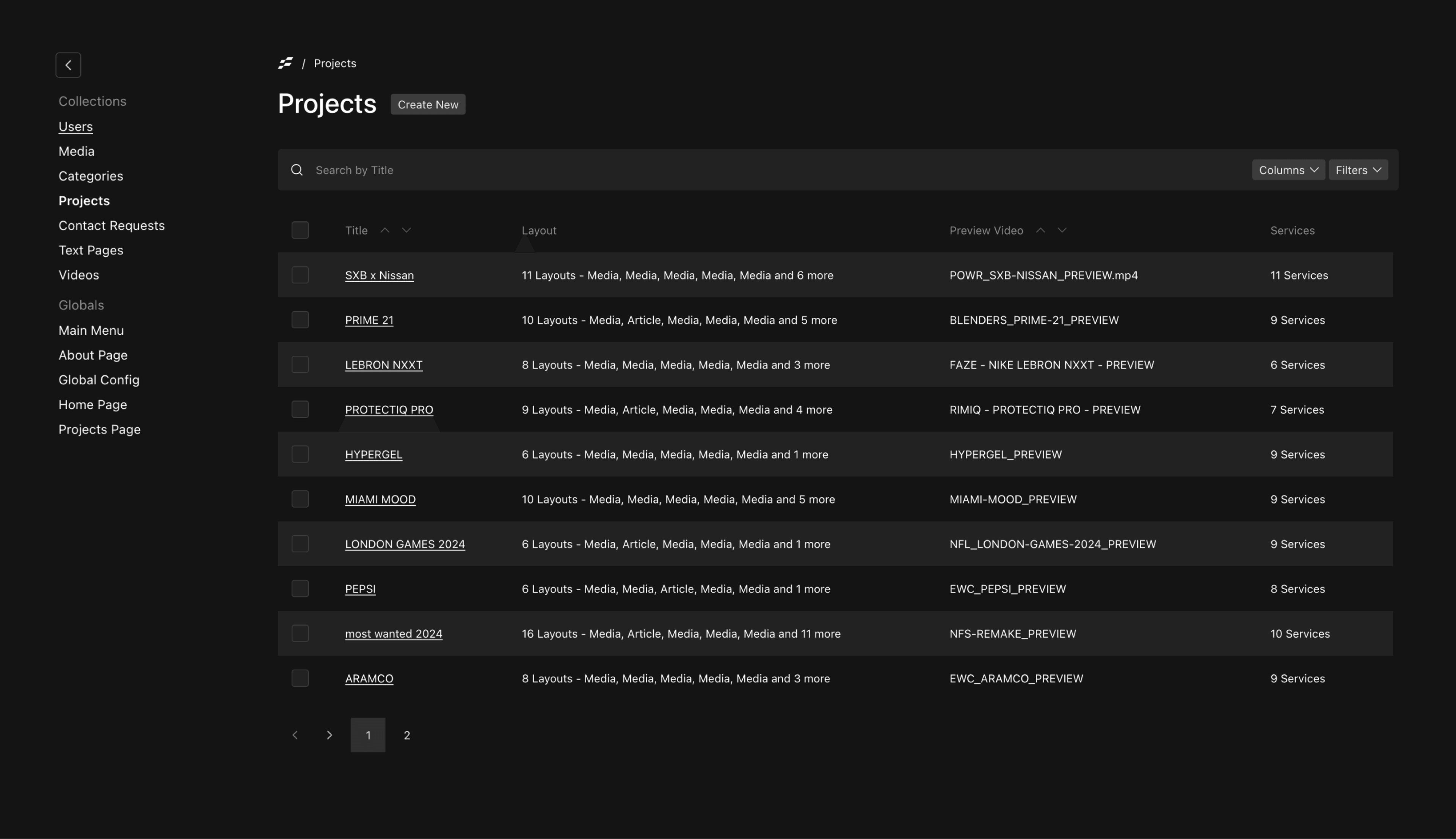
Task: Go to the previous page arrow
Action: (x=295, y=735)
